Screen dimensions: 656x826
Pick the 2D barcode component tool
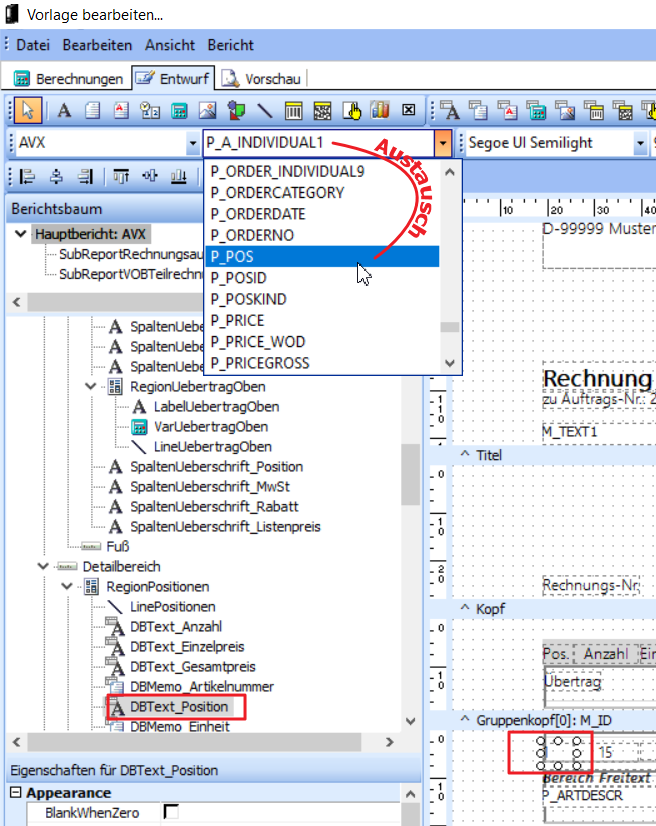(x=322, y=111)
